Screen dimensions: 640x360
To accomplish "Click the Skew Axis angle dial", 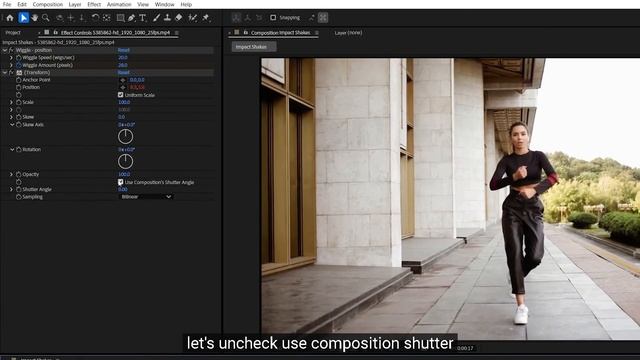I will point(125,137).
